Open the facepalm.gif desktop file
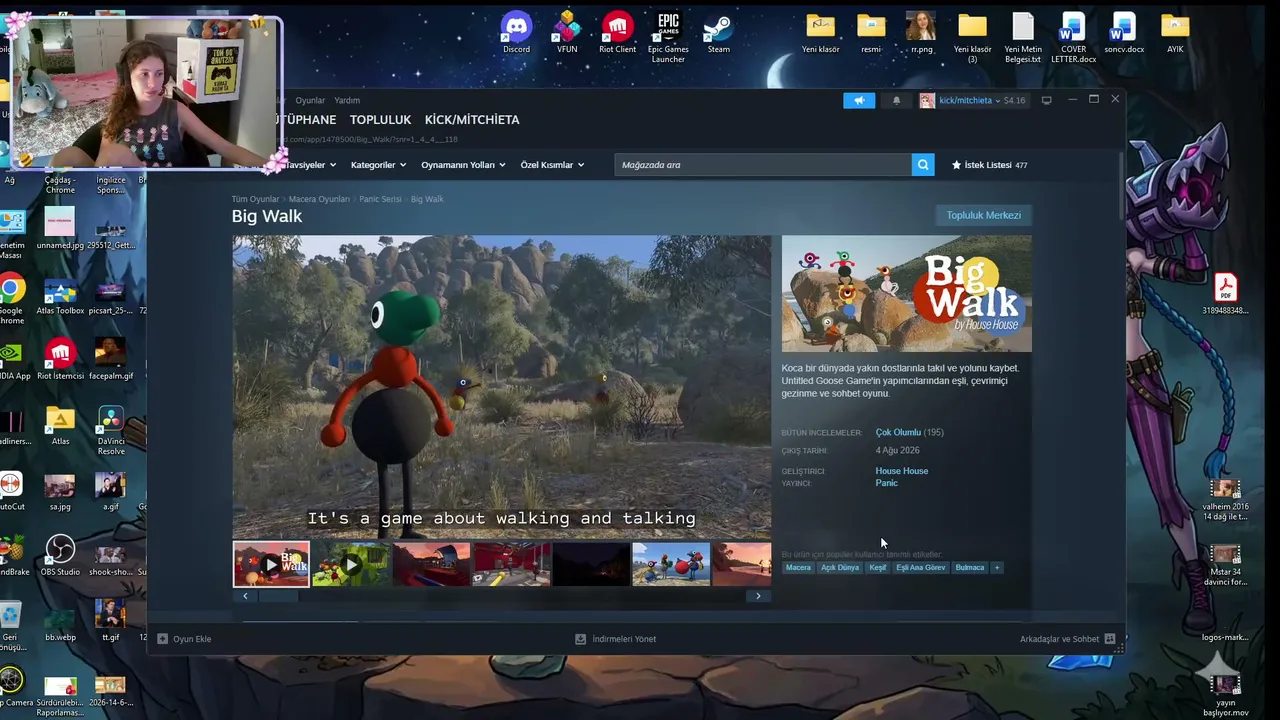Image resolution: width=1280 pixels, height=720 pixels. [x=110, y=360]
